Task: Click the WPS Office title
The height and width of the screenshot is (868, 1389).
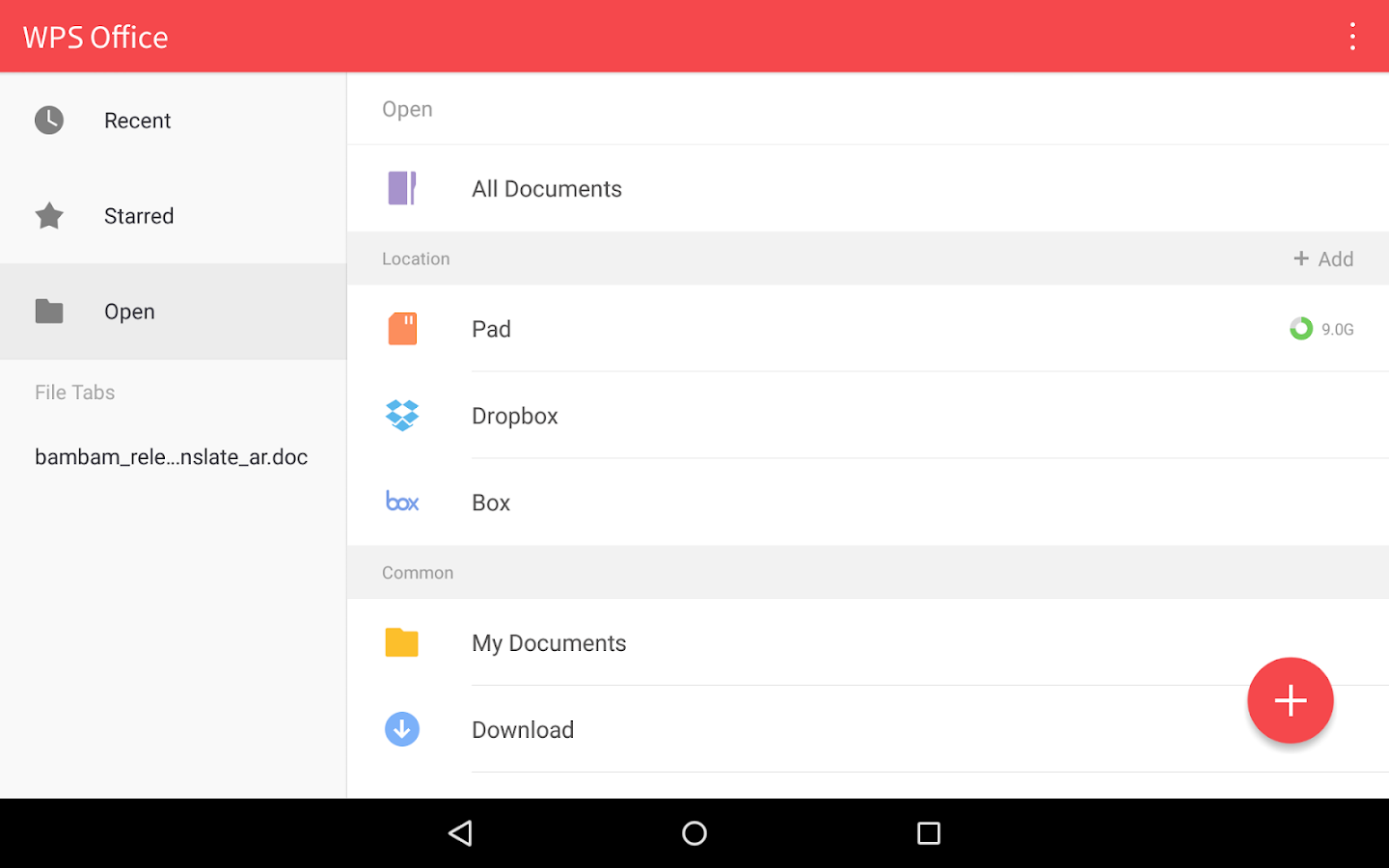Action: [95, 37]
